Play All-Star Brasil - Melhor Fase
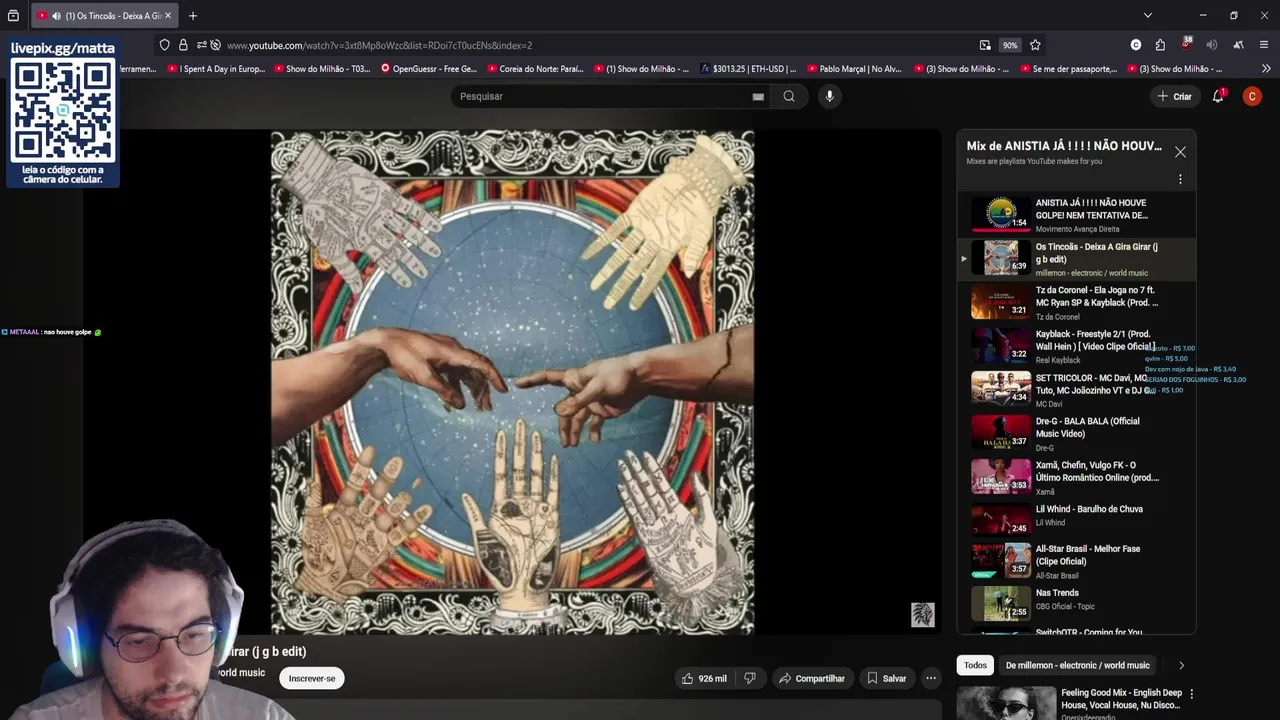This screenshot has width=1280, height=720. [x=1075, y=561]
